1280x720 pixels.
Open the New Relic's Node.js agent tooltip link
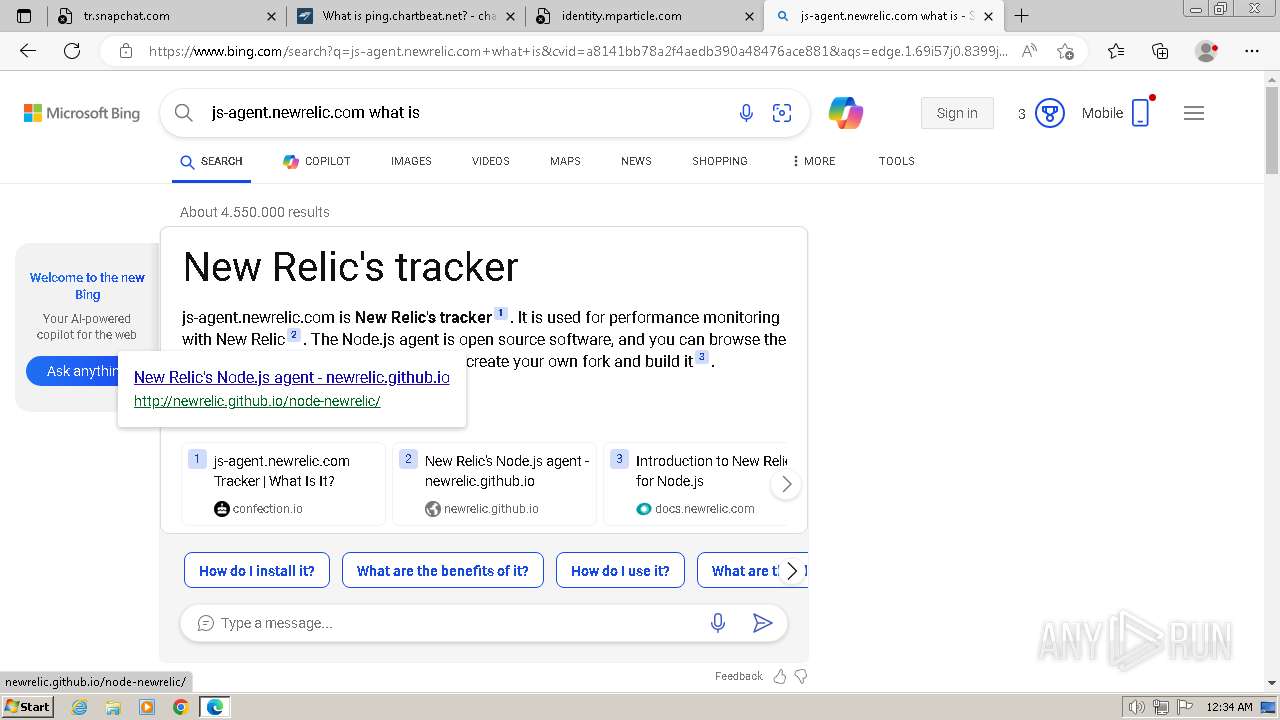point(292,377)
